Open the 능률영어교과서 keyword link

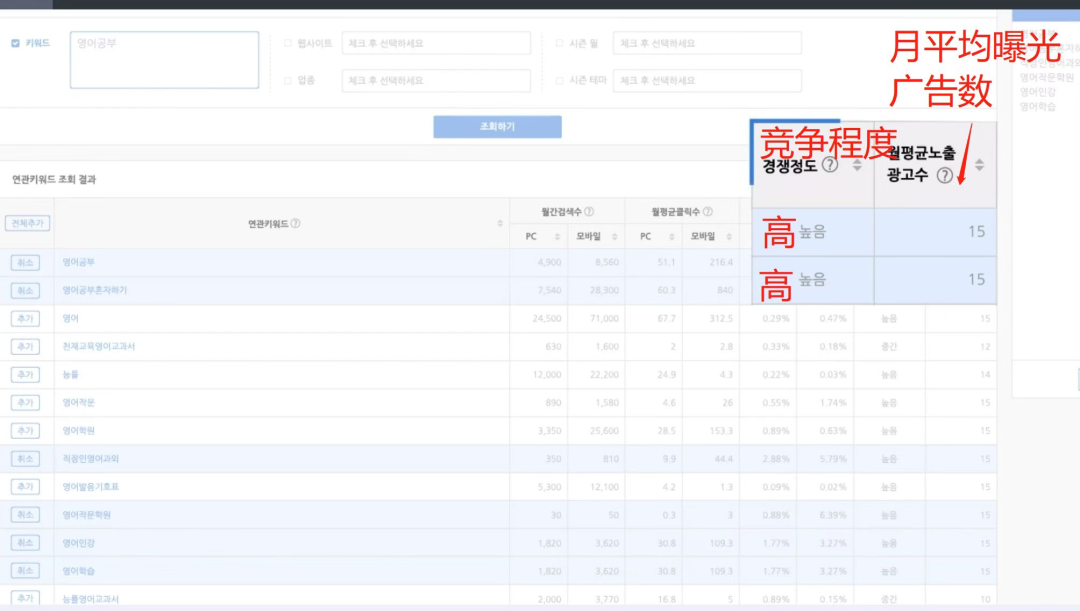coord(91,599)
